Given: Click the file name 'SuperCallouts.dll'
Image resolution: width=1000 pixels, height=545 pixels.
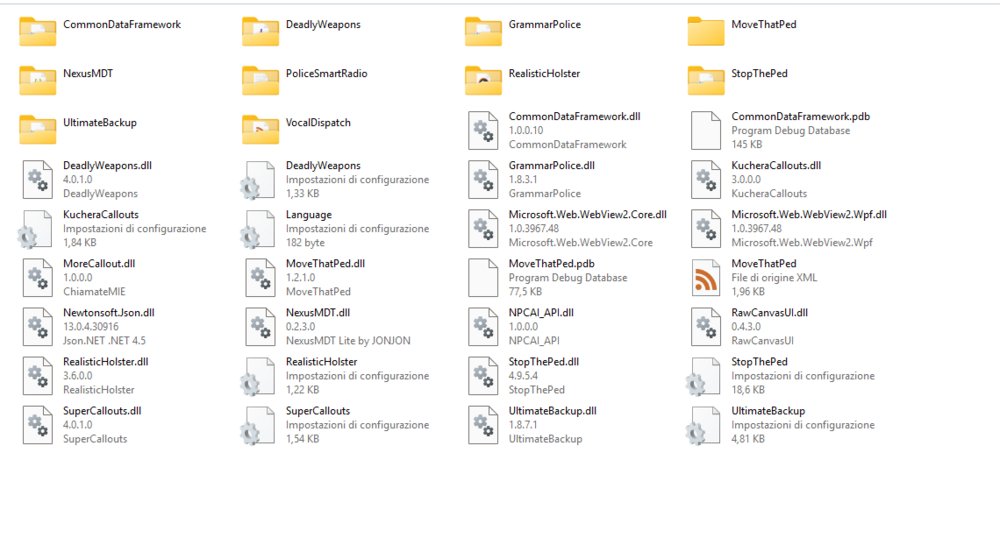Looking at the screenshot, I should pos(102,411).
